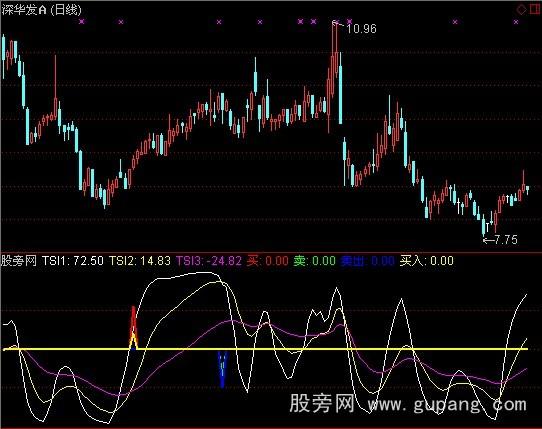The height and width of the screenshot is (429, 542).
Task: Click the purple TSI3: -24.82 value
Action: coord(209,261)
